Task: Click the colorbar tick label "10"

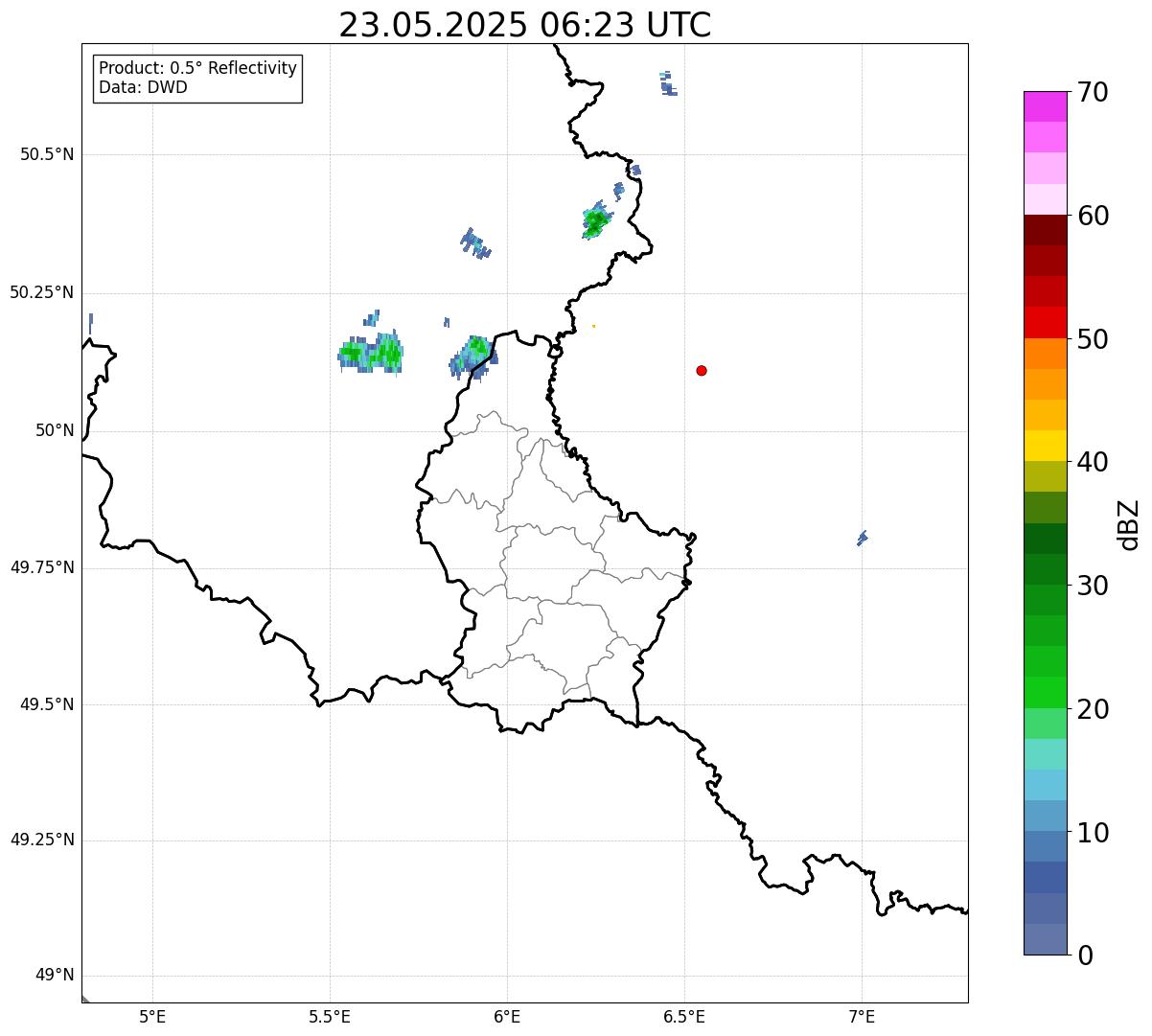Action: pyautogui.click(x=1093, y=833)
